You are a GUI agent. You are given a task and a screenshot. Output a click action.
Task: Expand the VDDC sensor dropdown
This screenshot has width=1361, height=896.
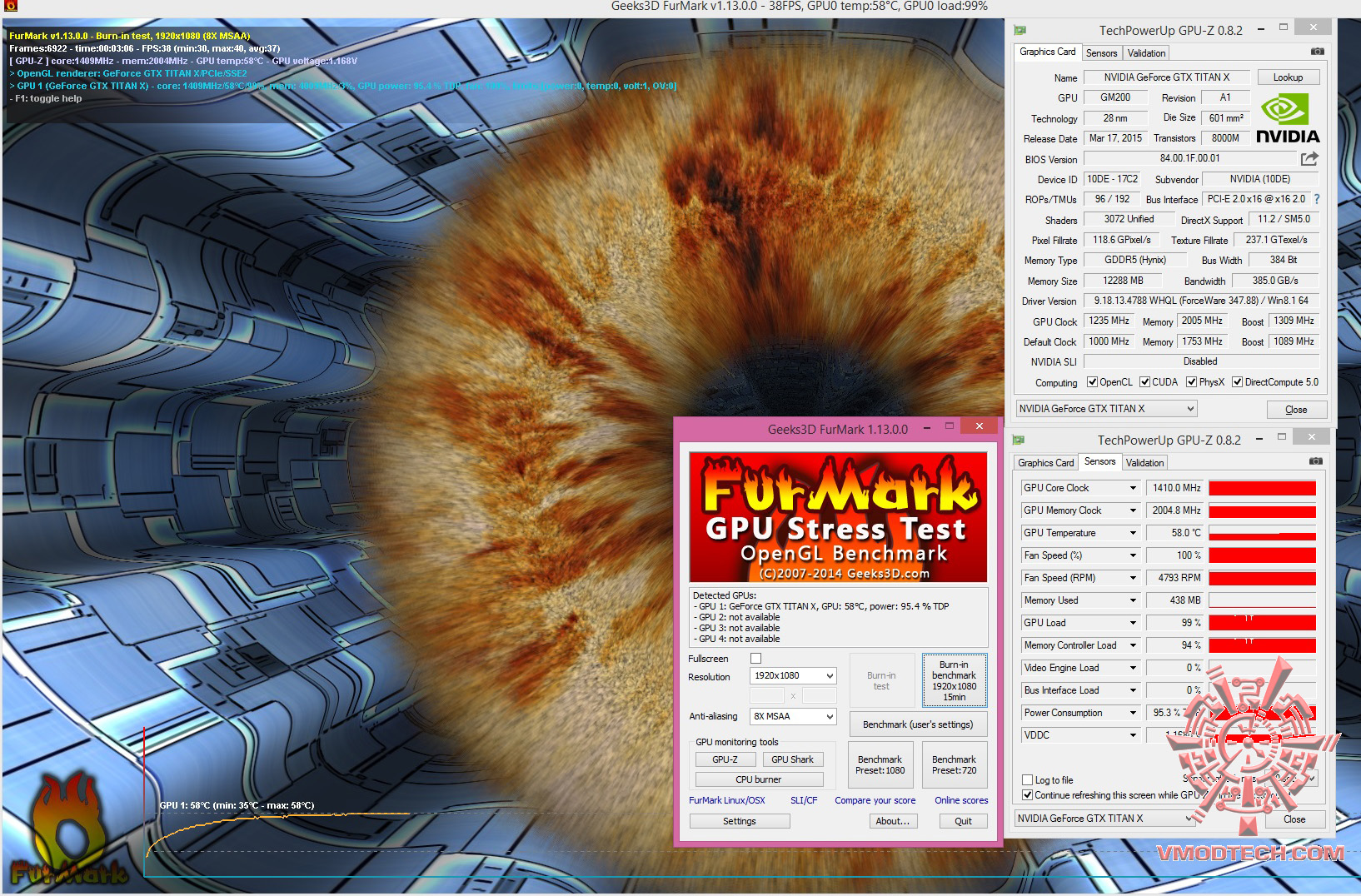(1133, 735)
